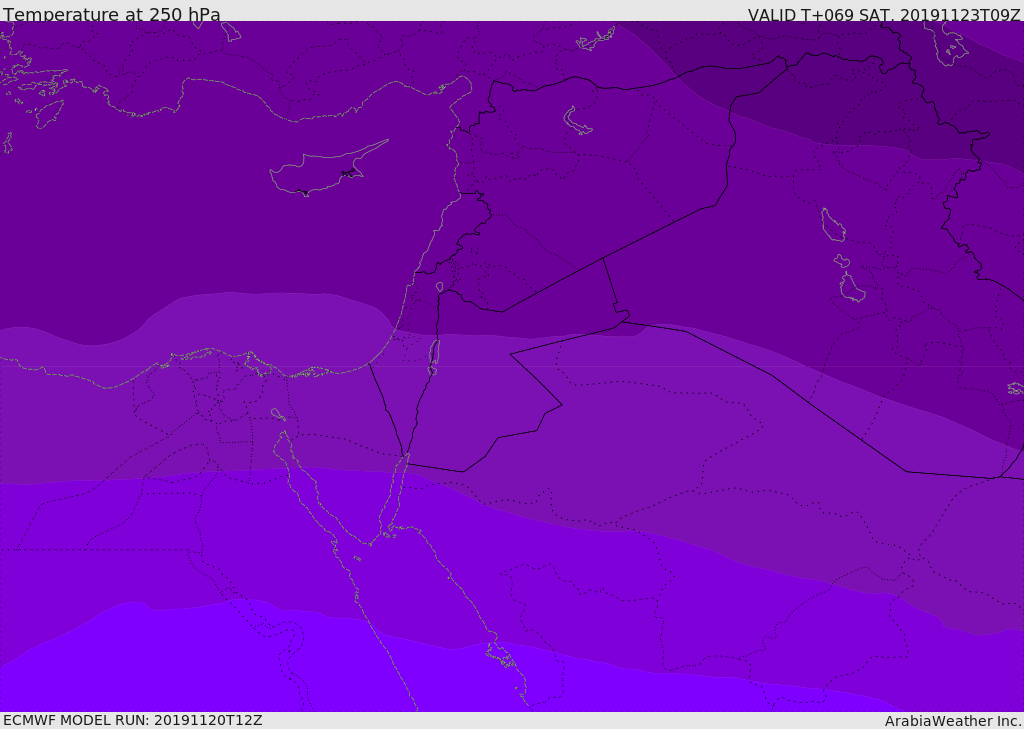Image resolution: width=1024 pixels, height=729 pixels.
Task: Click the "Temperature at 250 hPa" title
Action: 112,14
